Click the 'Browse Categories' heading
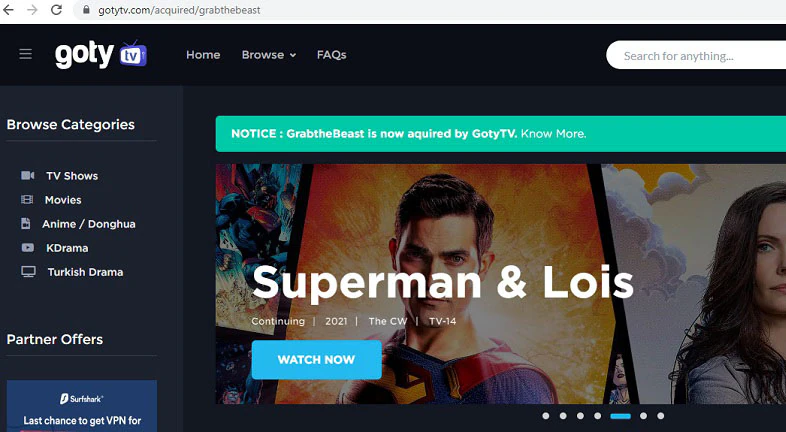The image size is (786, 432). [x=71, y=124]
